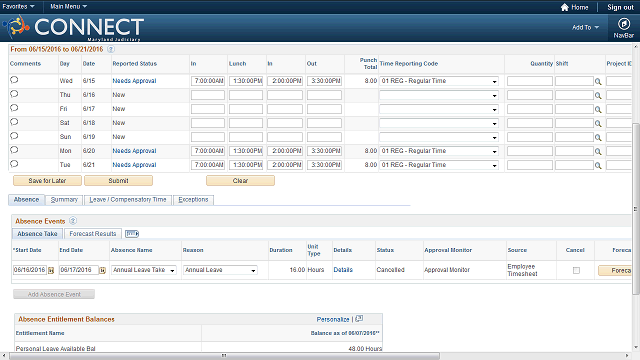Click the horizontal scrollbar at bottom

coord(224,356)
